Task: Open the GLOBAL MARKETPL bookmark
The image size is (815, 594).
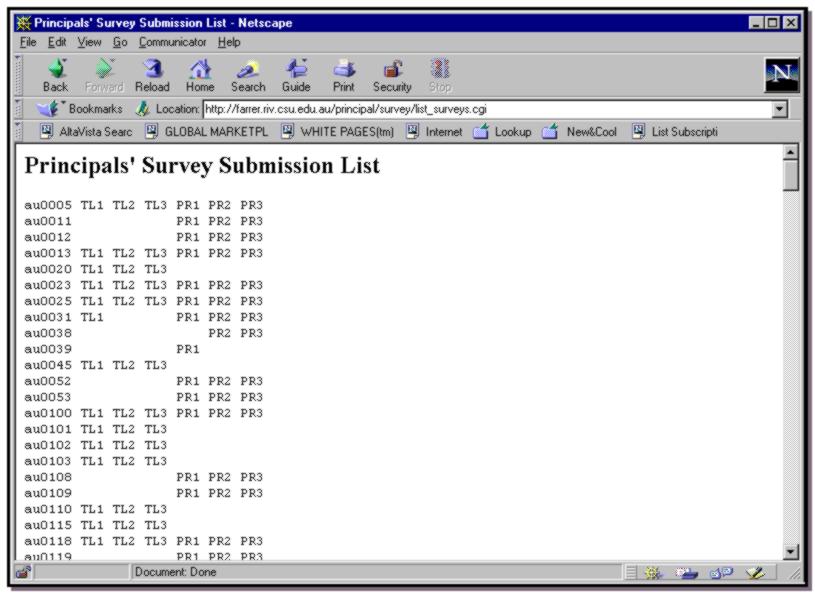Action: 206,132
